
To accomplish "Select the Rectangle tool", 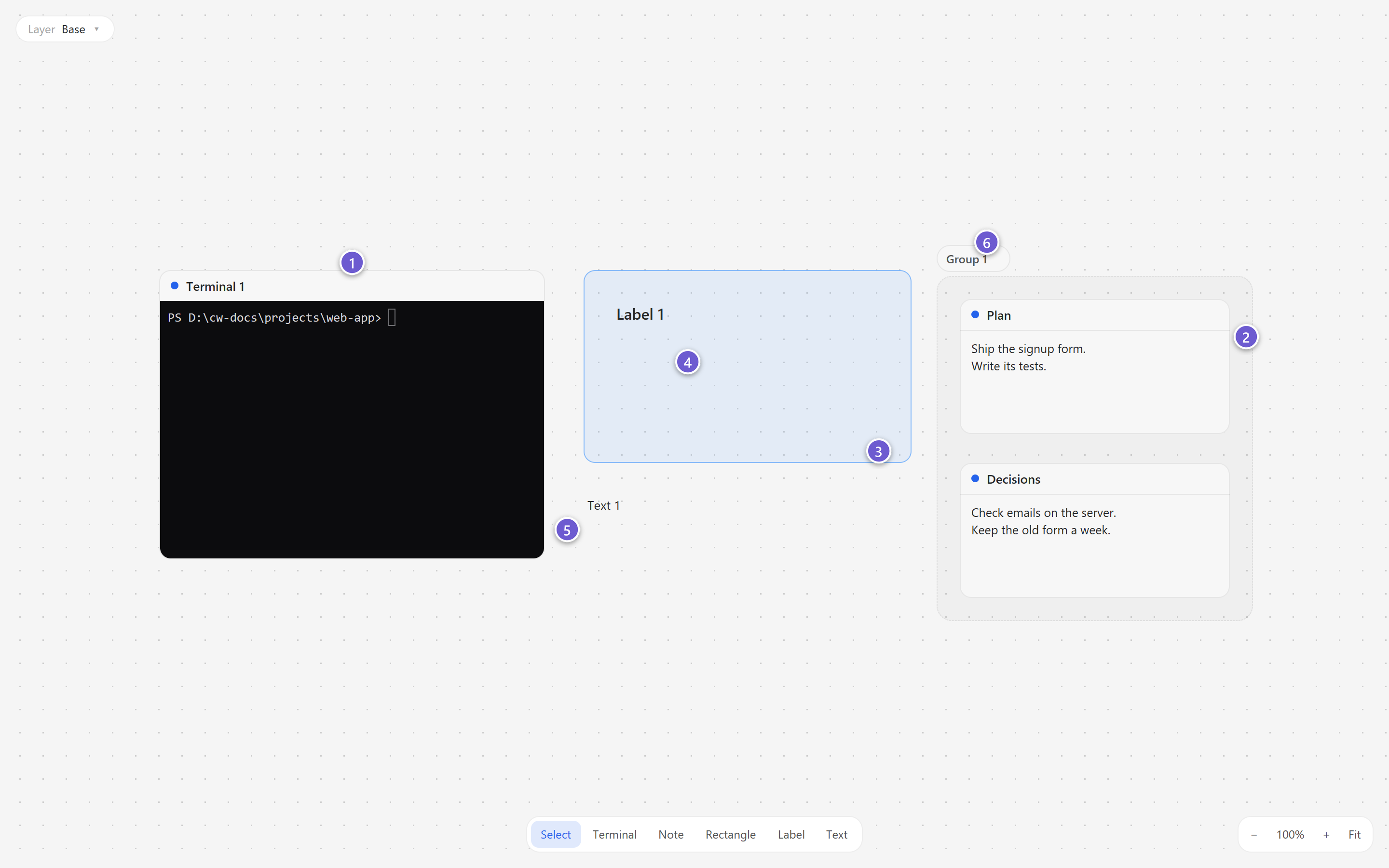I will click(731, 835).
